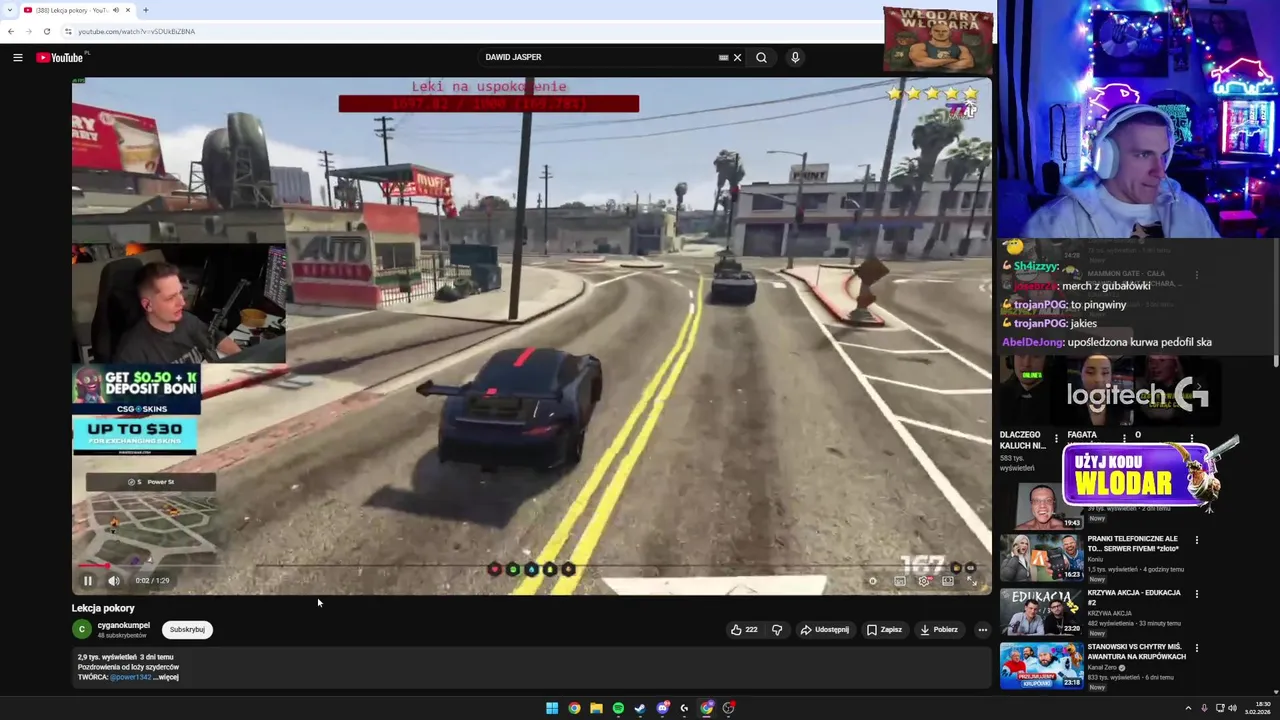This screenshot has width=1280, height=720.
Task: Seek on the video progress bar
Action: point(530,566)
